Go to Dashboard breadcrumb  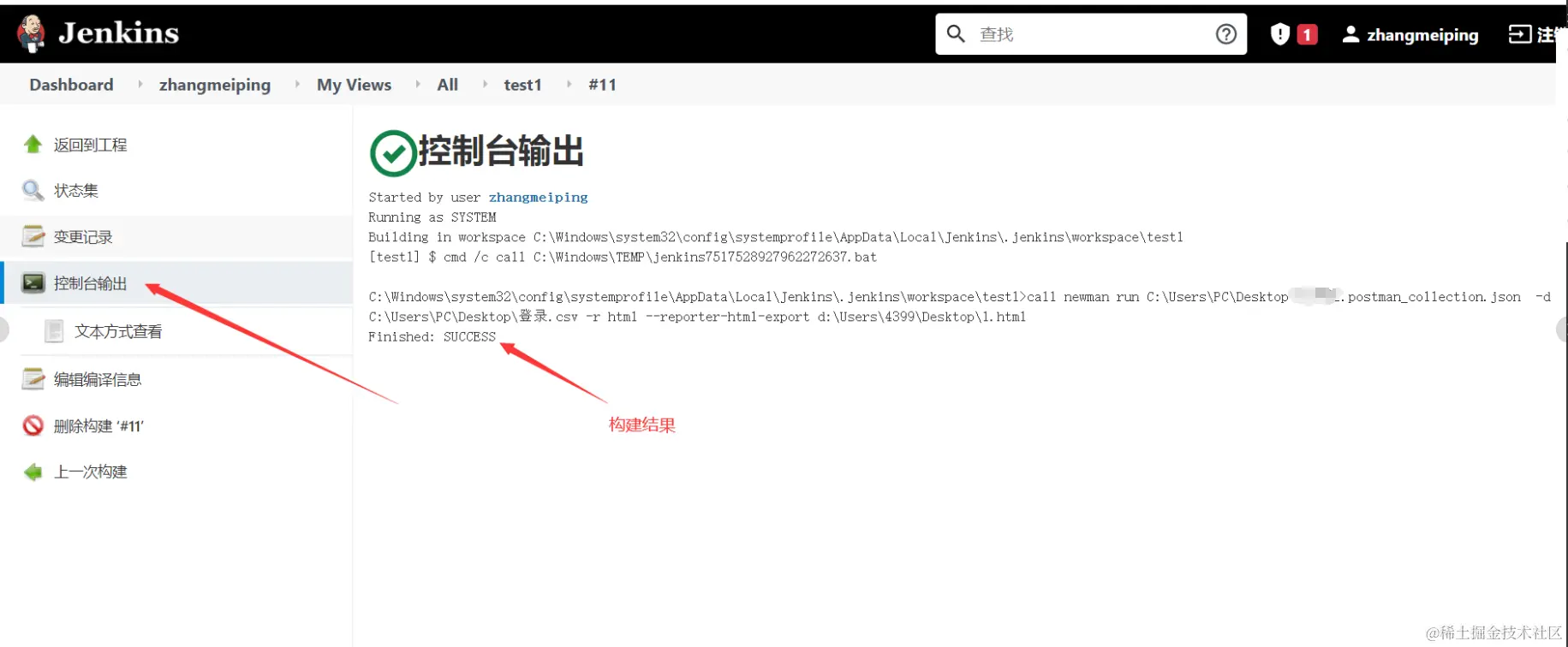pos(71,85)
